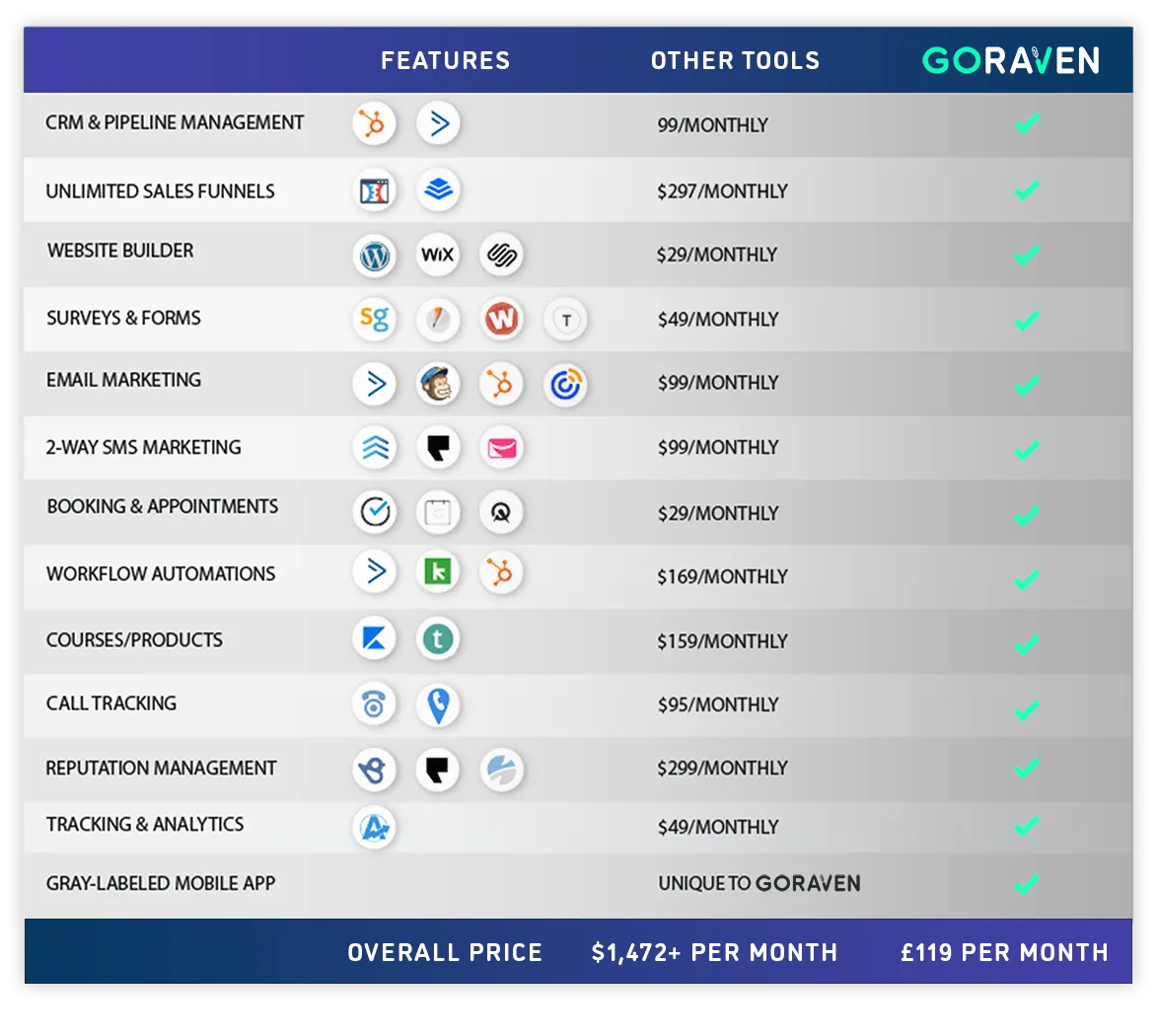This screenshot has height=1036, width=1157.
Task: Click the HubSpot icon in Email Marketing row
Action: pos(502,384)
